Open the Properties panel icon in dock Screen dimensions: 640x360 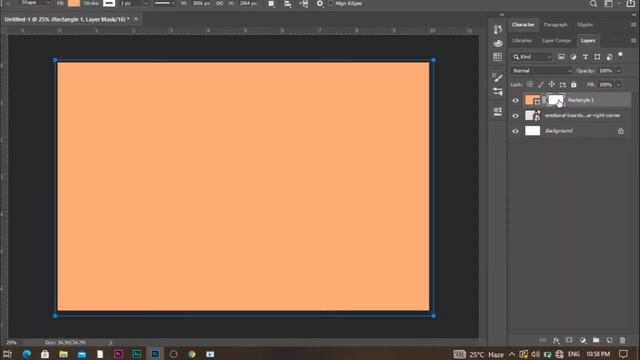coord(498,111)
